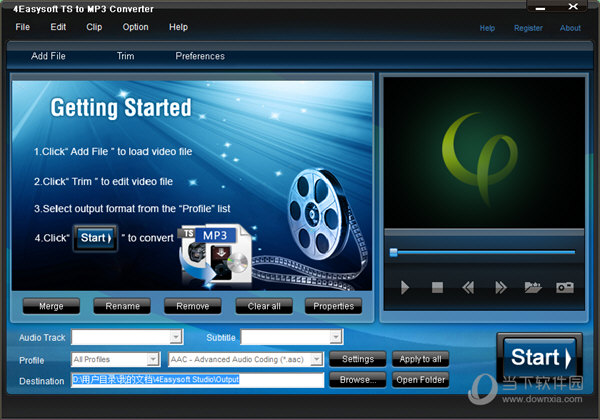The height and width of the screenshot is (420, 600).
Task: Click the Properties button
Action: (x=333, y=306)
